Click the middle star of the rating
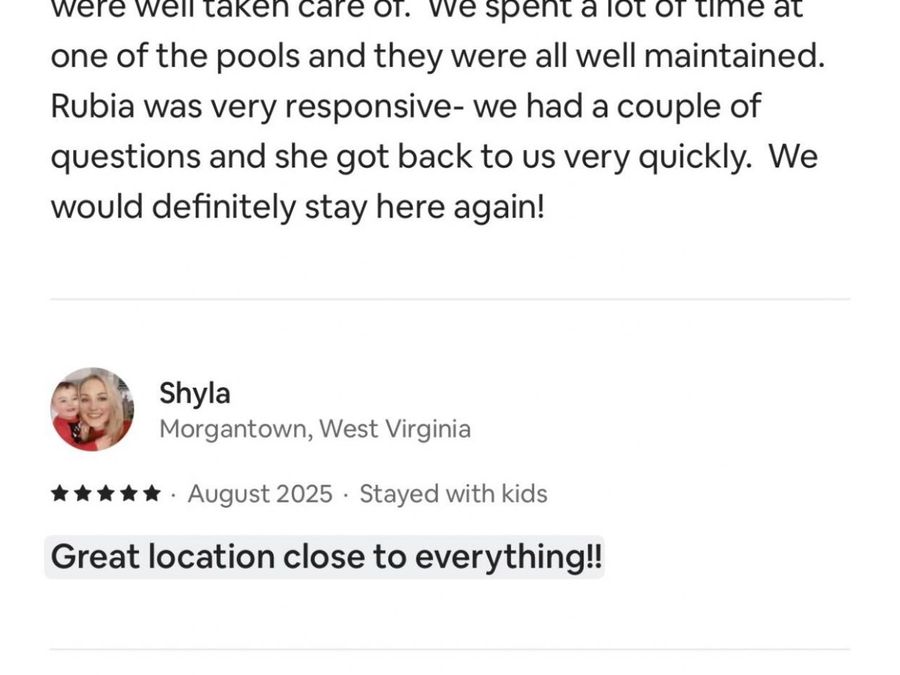 [x=106, y=493]
